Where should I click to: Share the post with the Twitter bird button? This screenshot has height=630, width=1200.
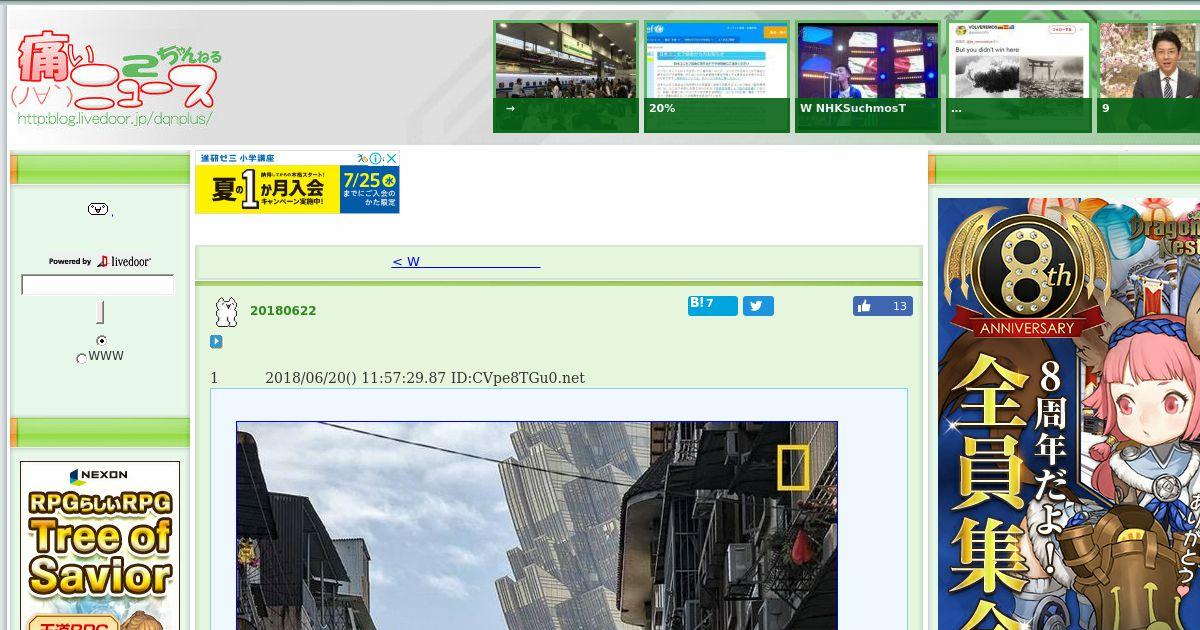(758, 306)
